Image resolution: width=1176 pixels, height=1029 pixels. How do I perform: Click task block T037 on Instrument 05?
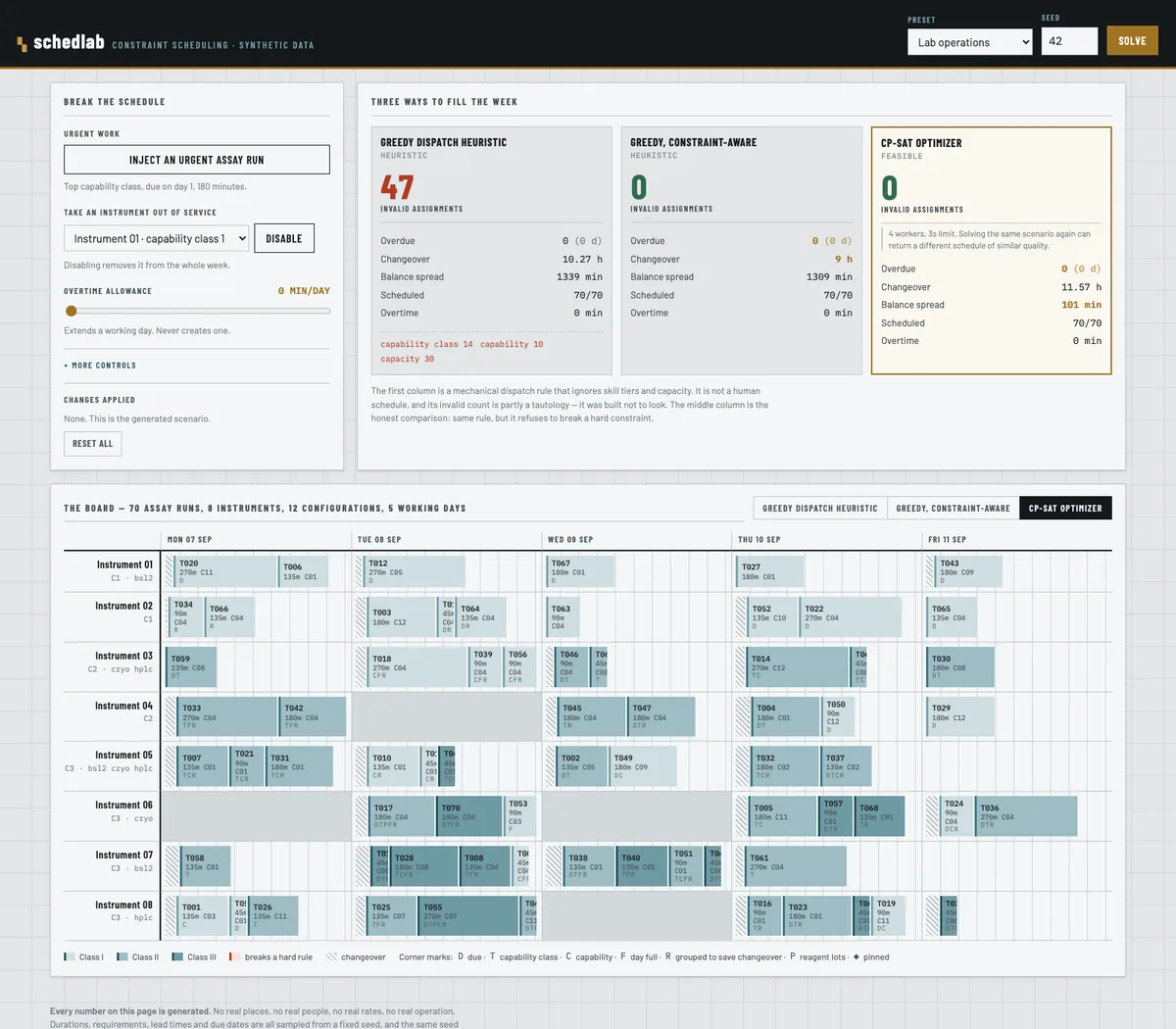pyautogui.click(x=847, y=766)
